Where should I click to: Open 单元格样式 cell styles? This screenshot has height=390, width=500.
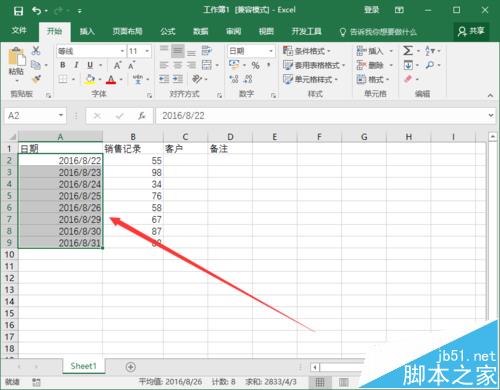[311, 79]
